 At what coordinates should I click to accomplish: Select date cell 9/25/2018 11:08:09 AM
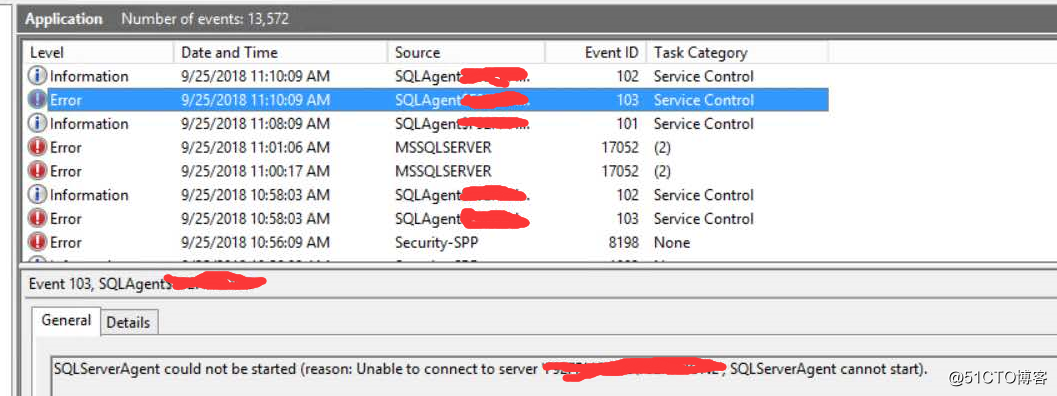(x=255, y=123)
